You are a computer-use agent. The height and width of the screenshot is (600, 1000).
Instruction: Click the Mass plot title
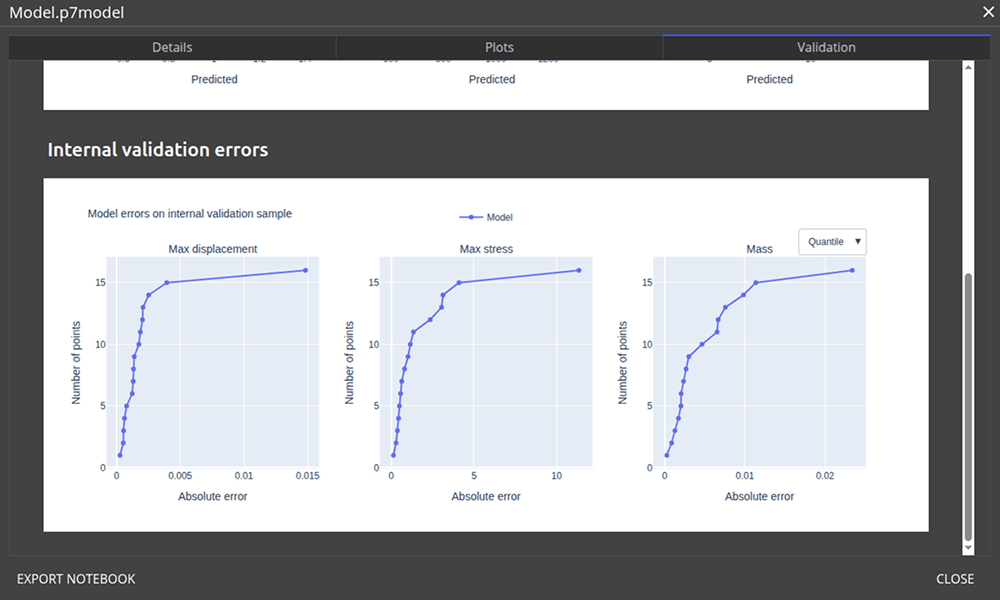[x=759, y=249]
